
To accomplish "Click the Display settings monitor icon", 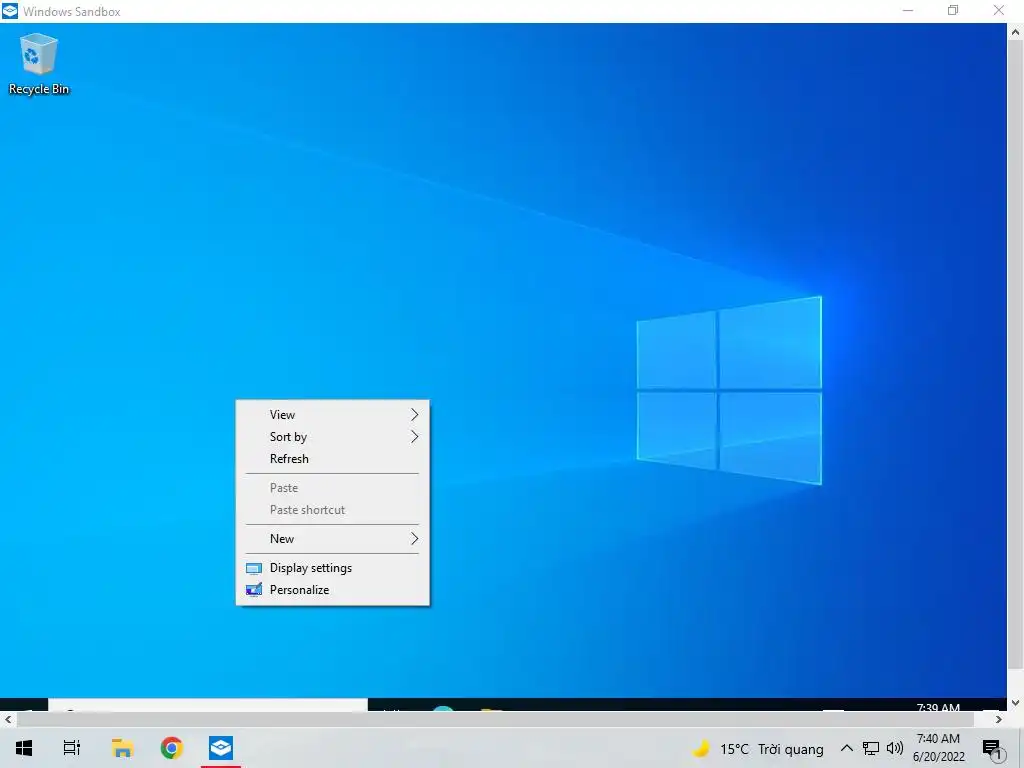I will pos(253,568).
